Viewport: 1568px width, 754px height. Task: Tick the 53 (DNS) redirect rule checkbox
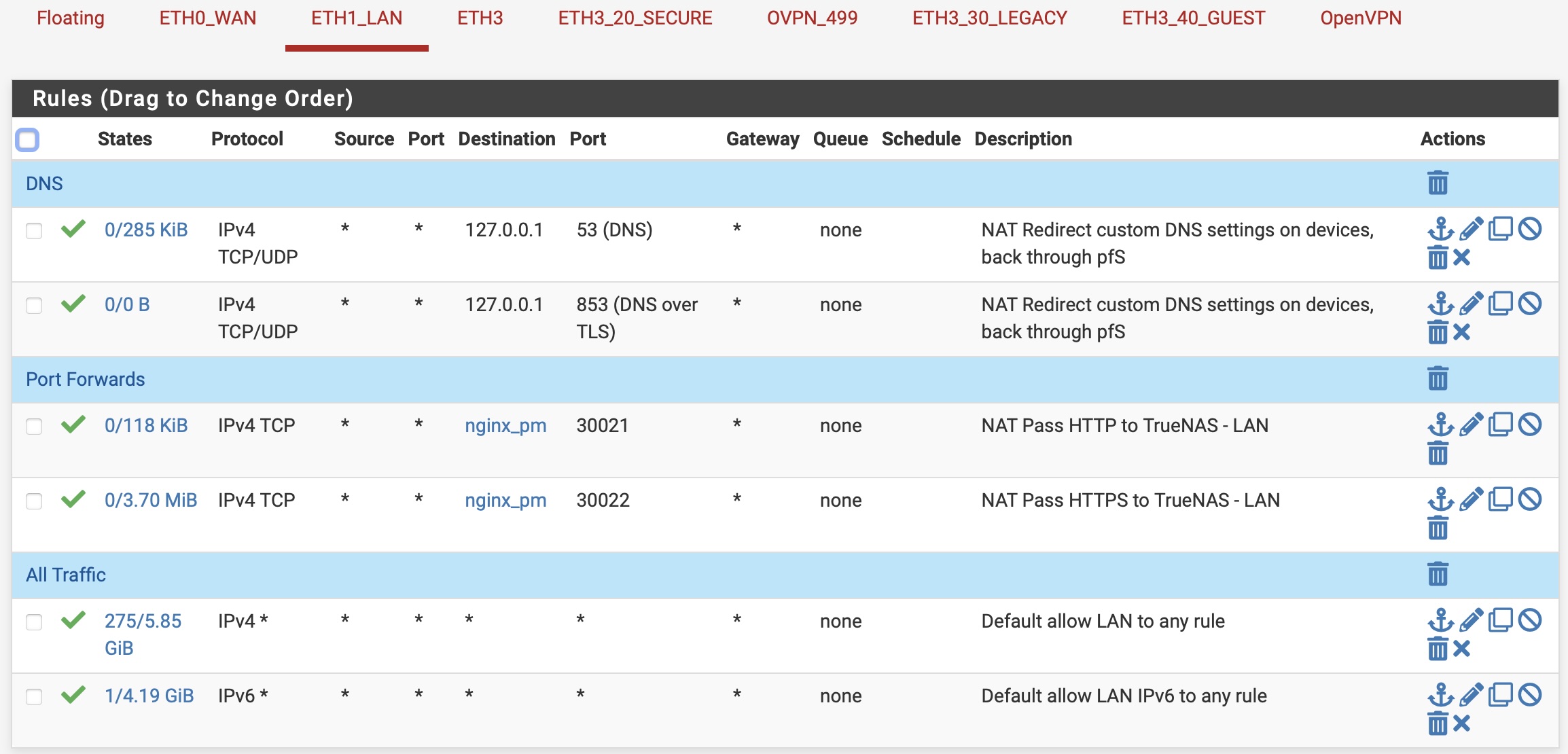click(x=34, y=231)
